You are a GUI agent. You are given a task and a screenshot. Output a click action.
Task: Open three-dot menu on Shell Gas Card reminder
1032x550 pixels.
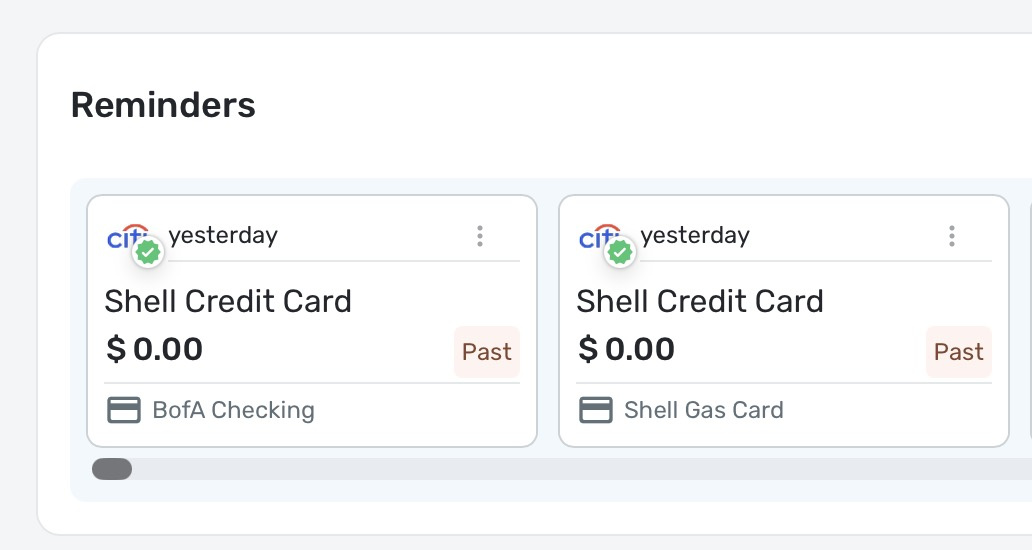952,236
